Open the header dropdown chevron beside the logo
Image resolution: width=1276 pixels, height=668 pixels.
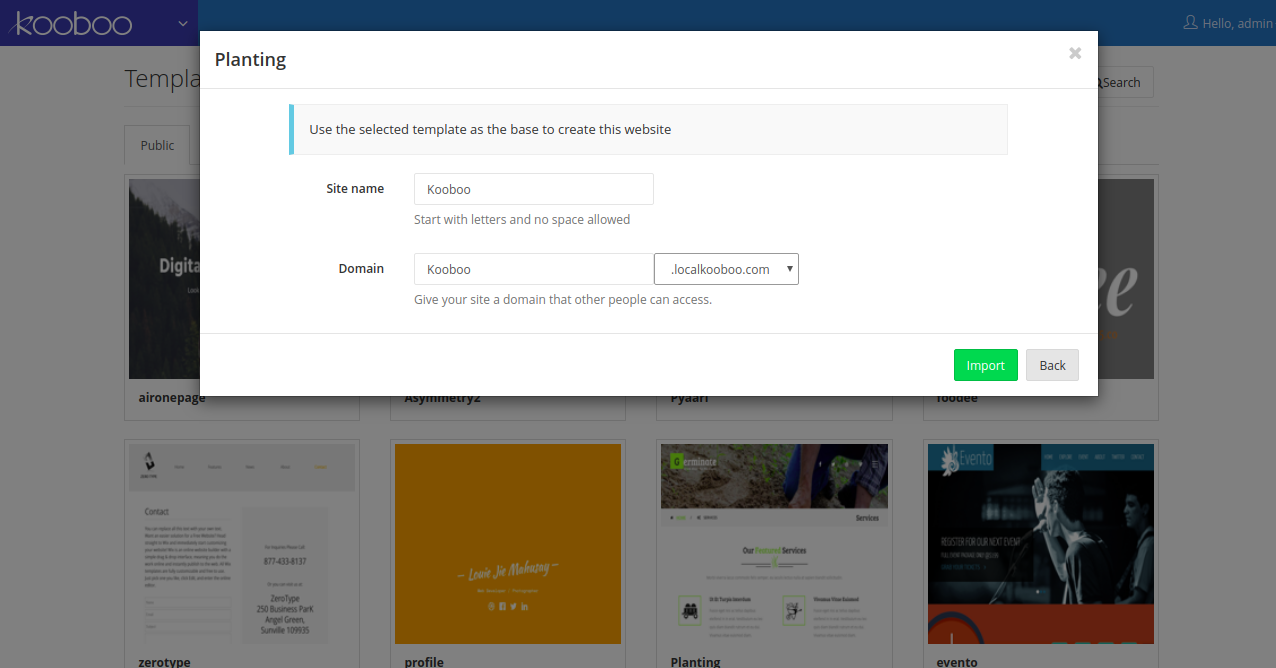(x=182, y=23)
